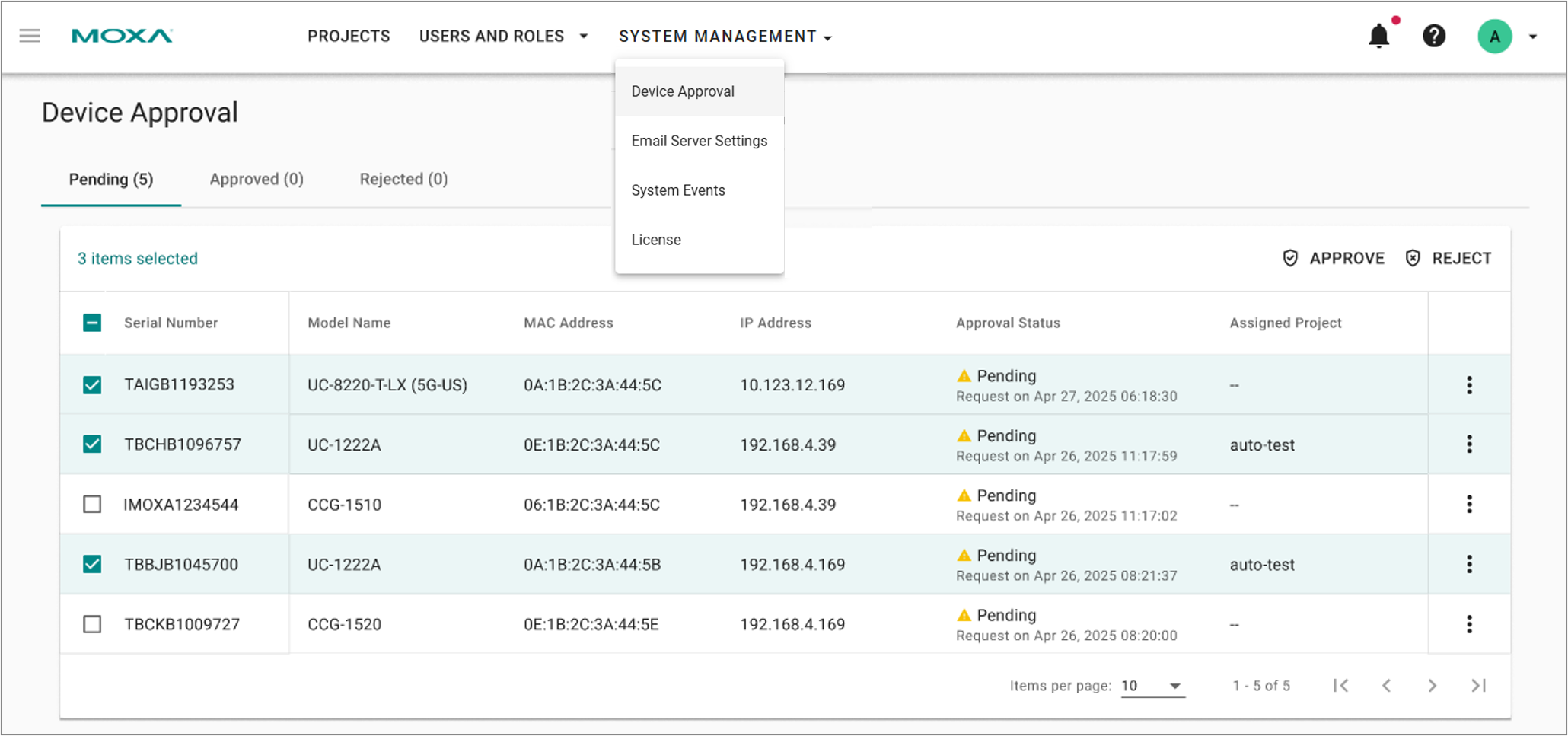The image size is (1568, 736).
Task: Open the hamburger navigation menu
Action: point(30,36)
